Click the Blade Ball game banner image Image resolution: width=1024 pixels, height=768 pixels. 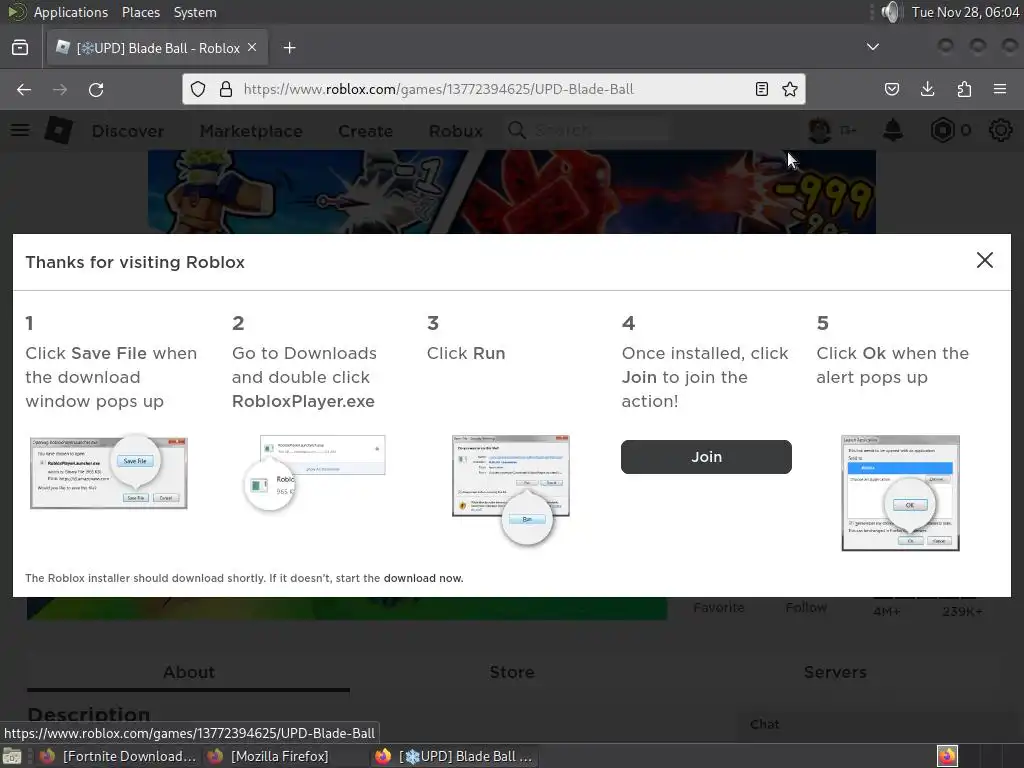[x=511, y=191]
